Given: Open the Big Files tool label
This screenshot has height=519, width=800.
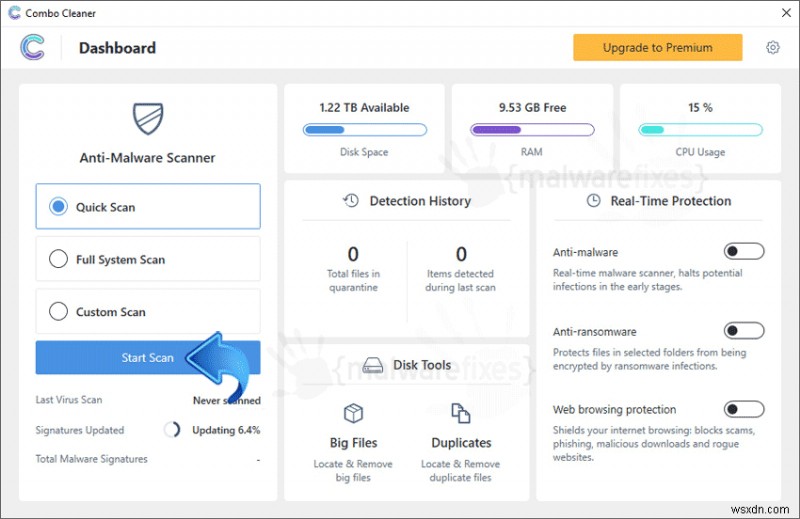Looking at the screenshot, I should click(x=353, y=442).
